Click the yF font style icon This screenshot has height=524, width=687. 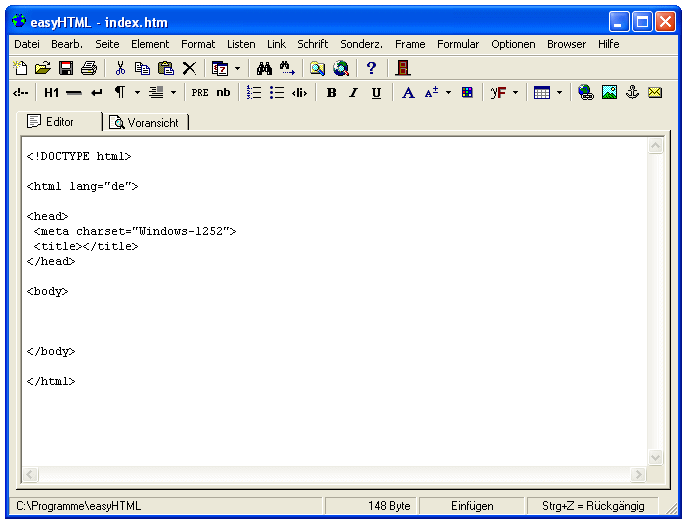pyautogui.click(x=498, y=93)
